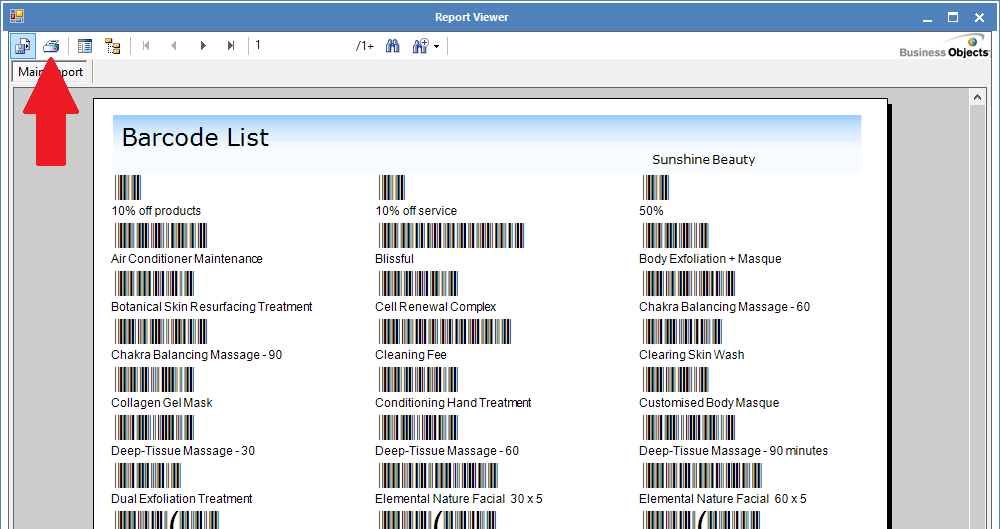Go to the first page

147,46
